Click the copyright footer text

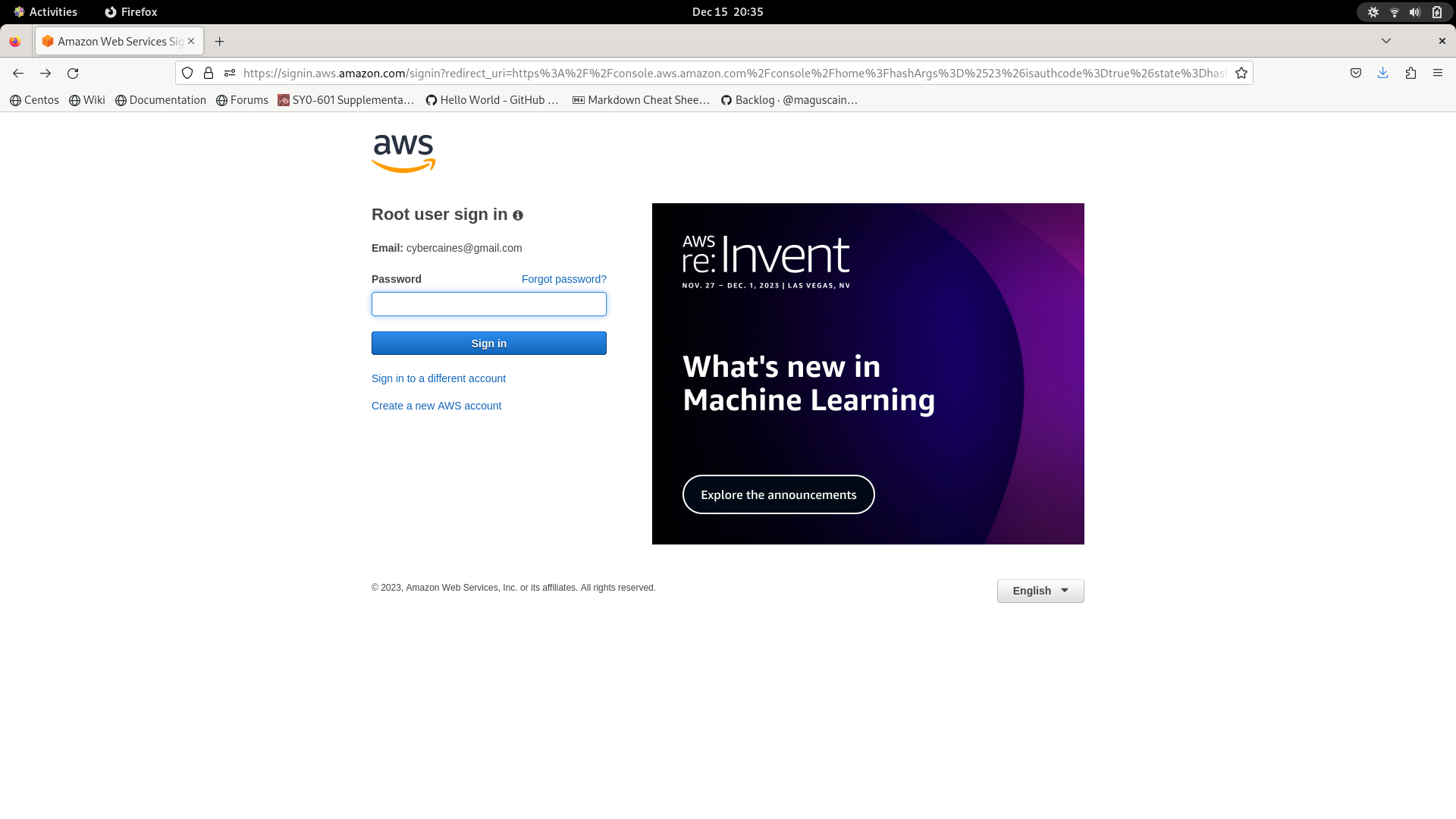click(513, 588)
